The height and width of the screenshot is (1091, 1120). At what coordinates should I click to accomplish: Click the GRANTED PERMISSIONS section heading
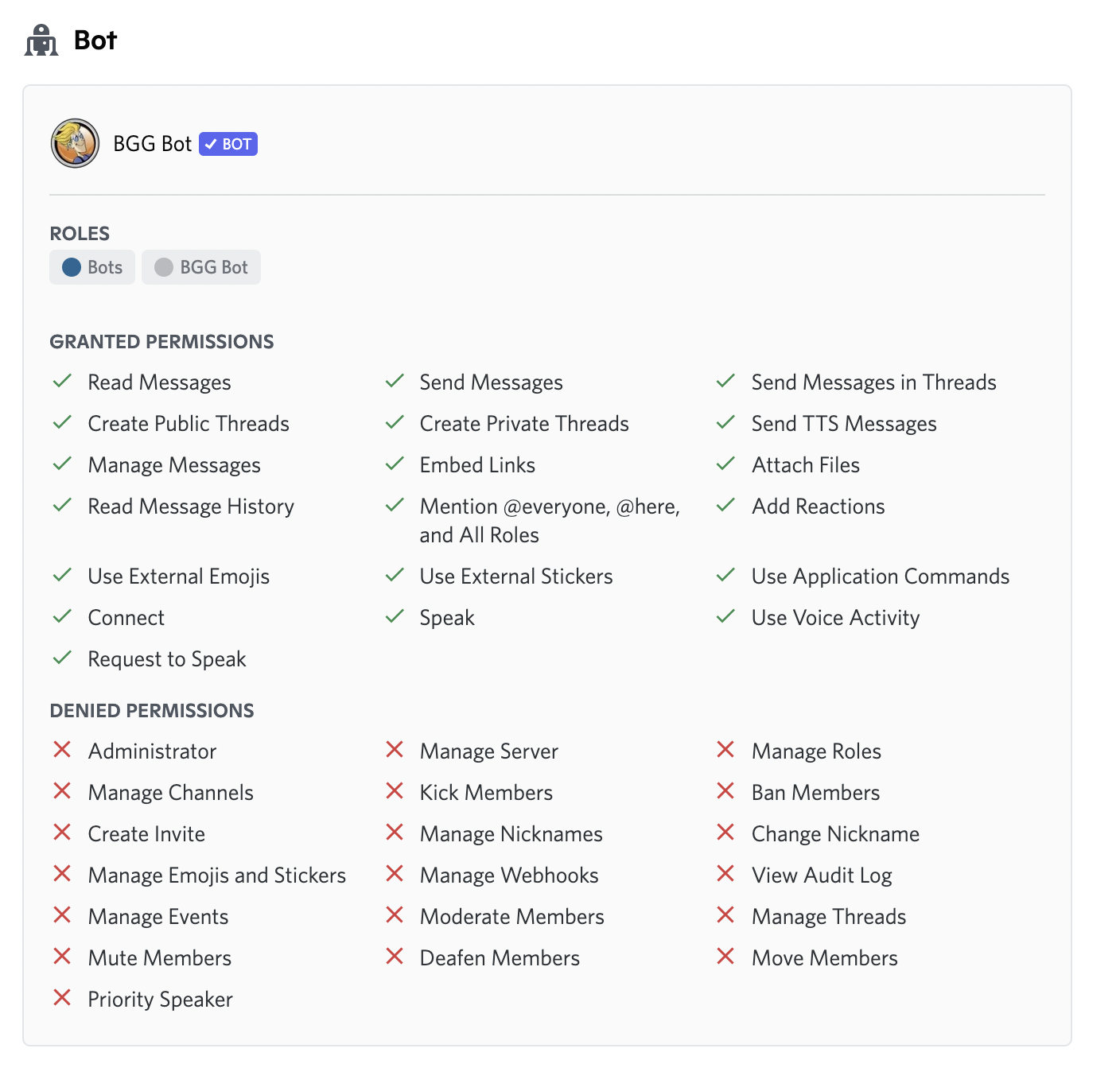tap(161, 340)
